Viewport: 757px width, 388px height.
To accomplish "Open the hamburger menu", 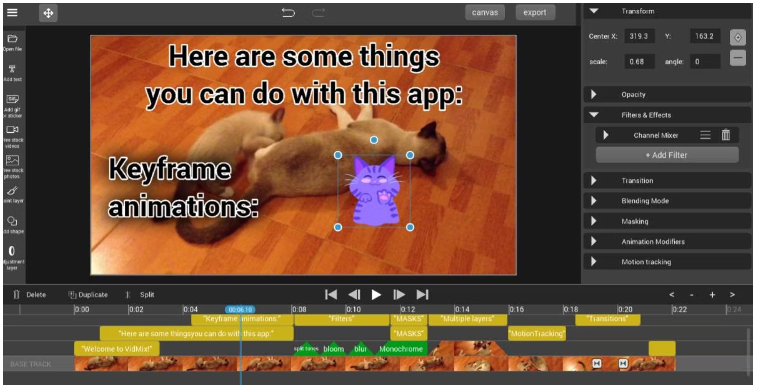I will click(12, 13).
